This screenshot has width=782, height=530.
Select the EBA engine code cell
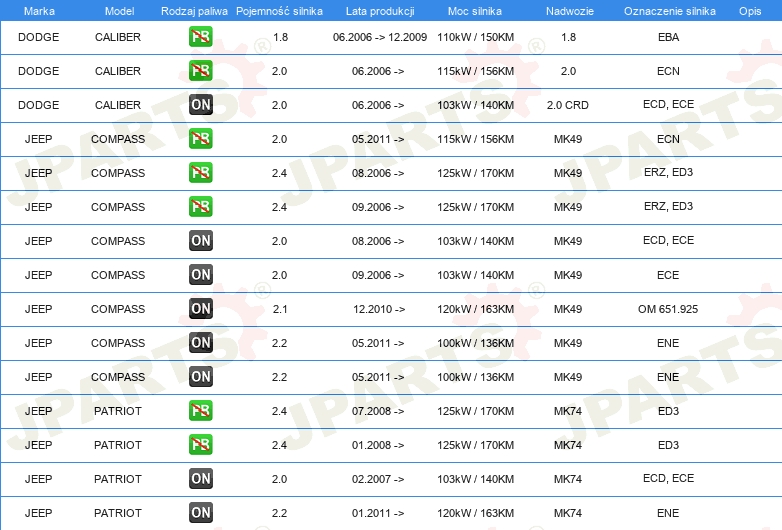tap(668, 37)
